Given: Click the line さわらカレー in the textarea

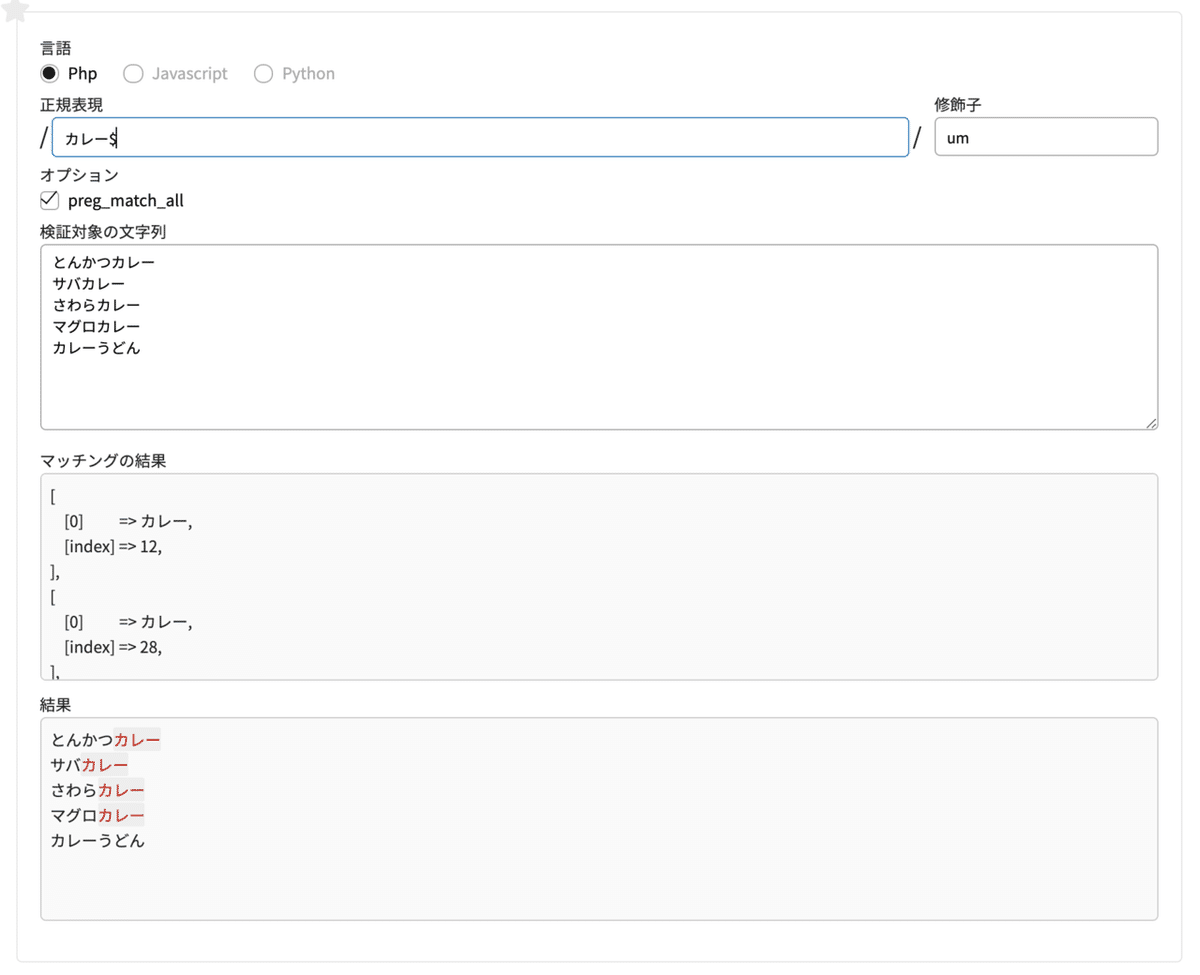Looking at the screenshot, I should click(97, 305).
